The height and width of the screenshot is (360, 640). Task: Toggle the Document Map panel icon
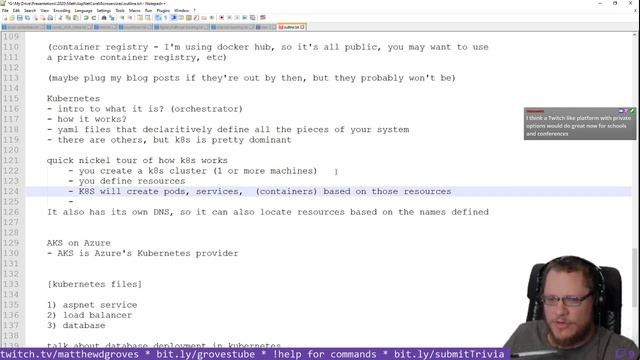coord(189,18)
